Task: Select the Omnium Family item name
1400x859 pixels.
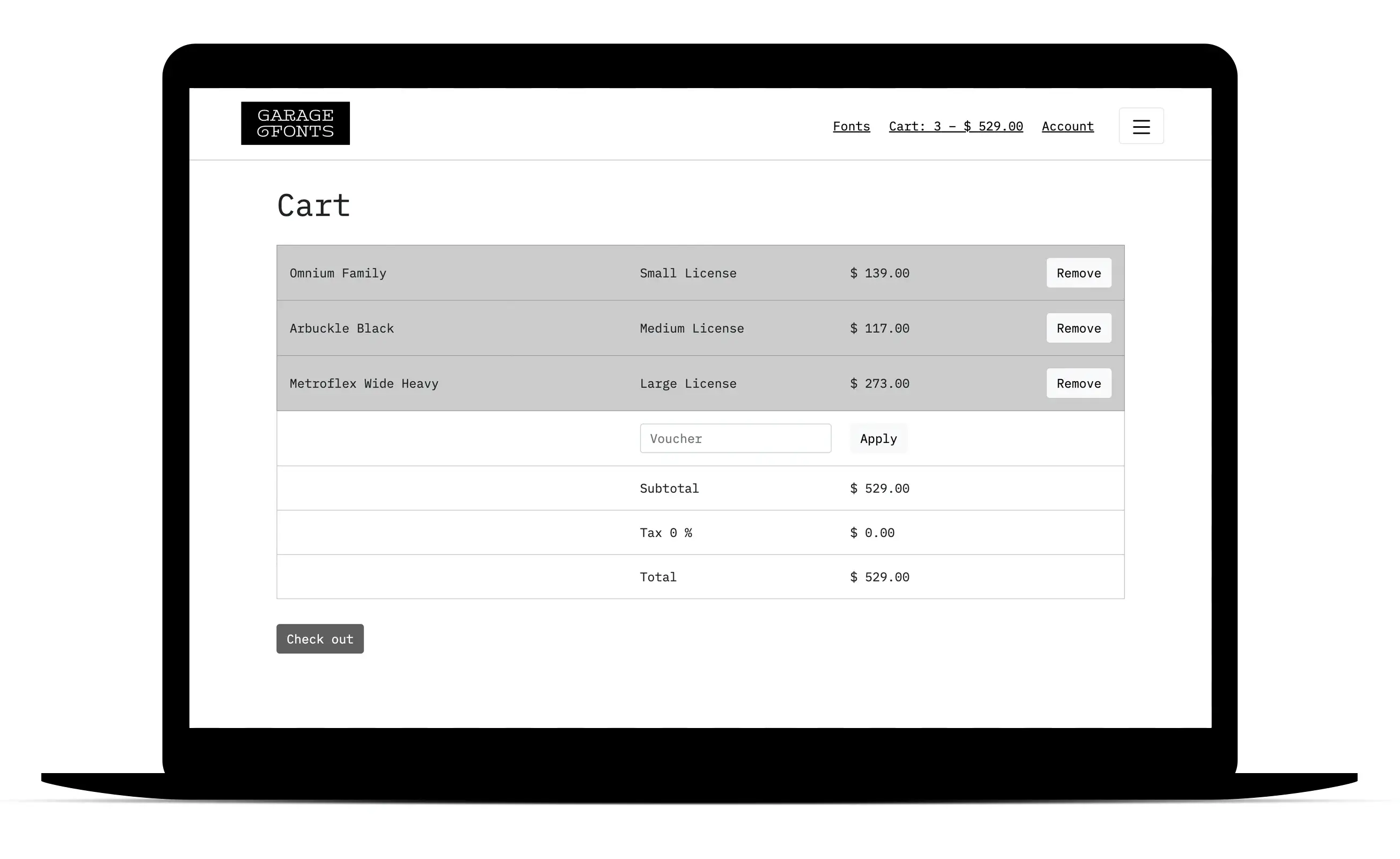Action: (x=338, y=273)
